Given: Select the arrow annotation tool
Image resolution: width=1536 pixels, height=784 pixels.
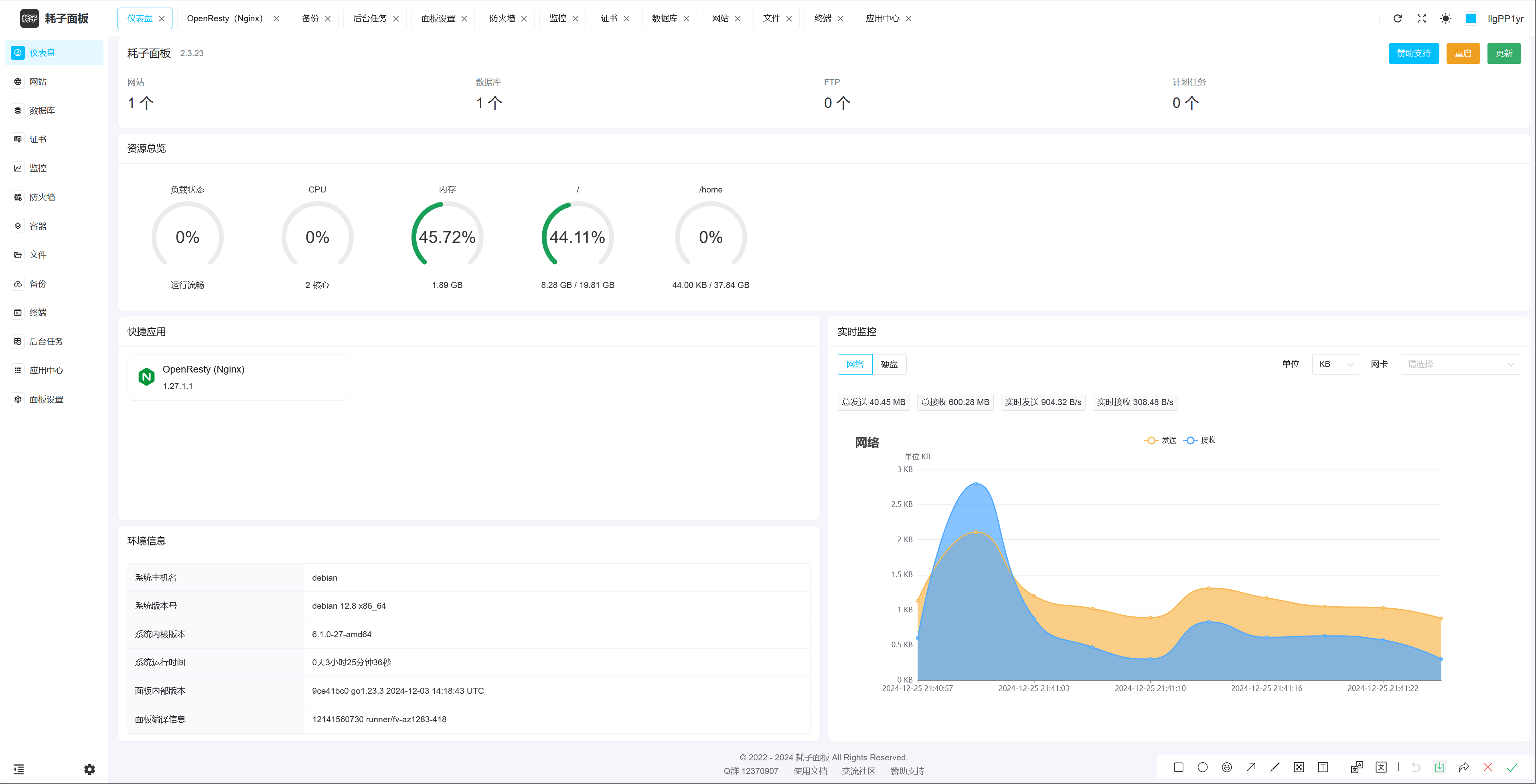Looking at the screenshot, I should click(x=1251, y=767).
